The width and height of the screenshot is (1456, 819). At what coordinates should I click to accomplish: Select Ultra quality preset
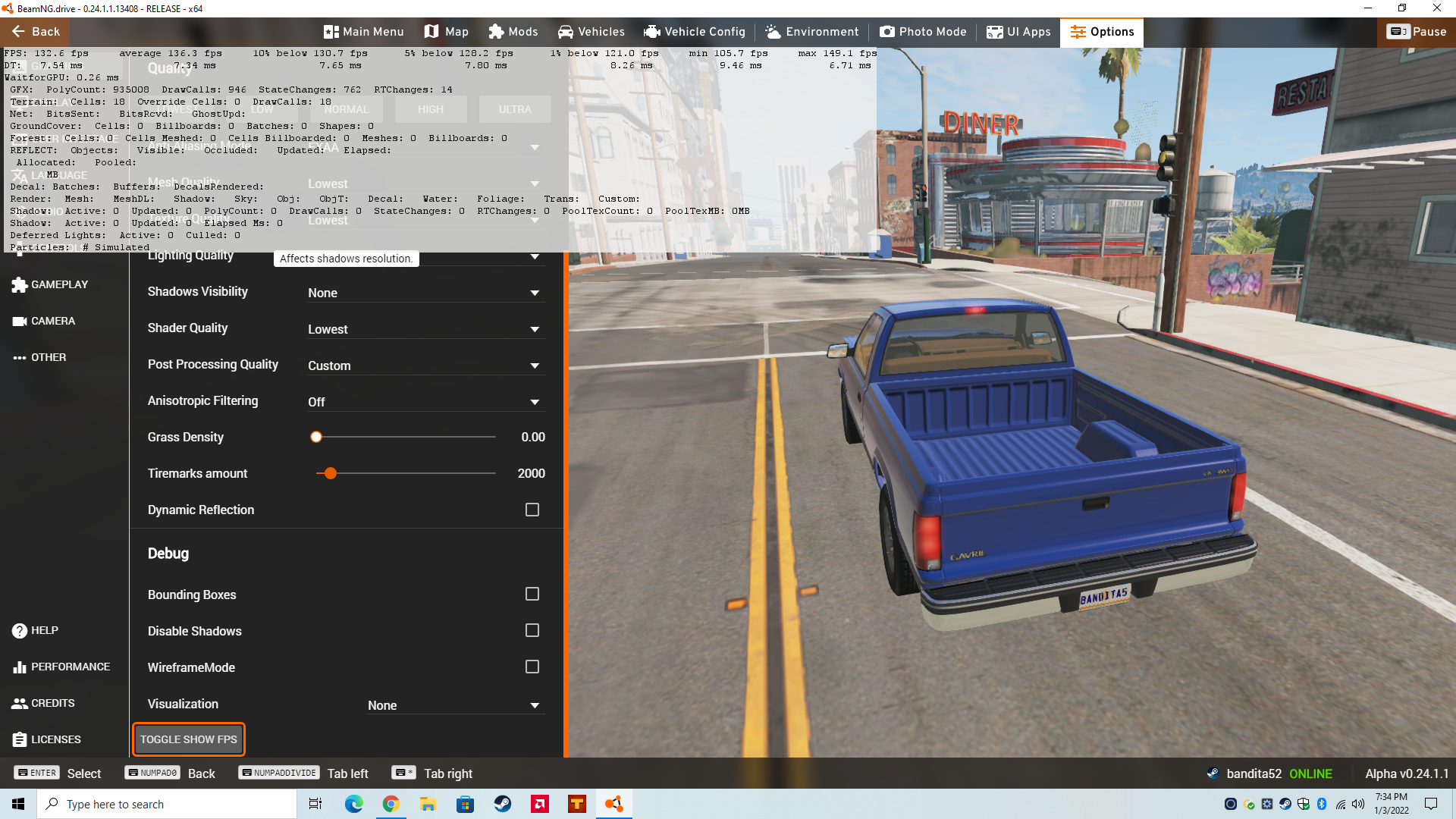pyautogui.click(x=515, y=109)
